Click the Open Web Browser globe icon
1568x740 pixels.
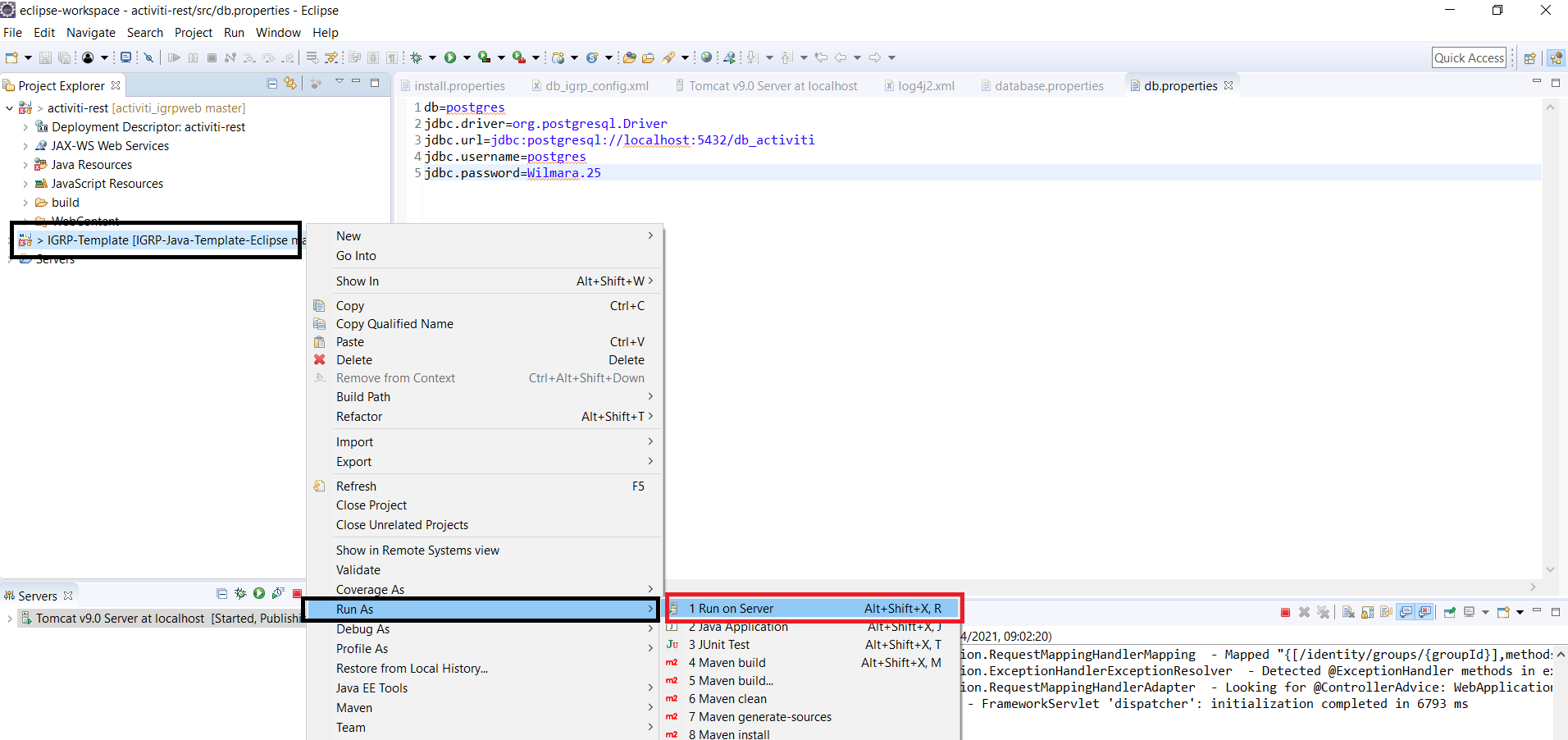click(706, 57)
